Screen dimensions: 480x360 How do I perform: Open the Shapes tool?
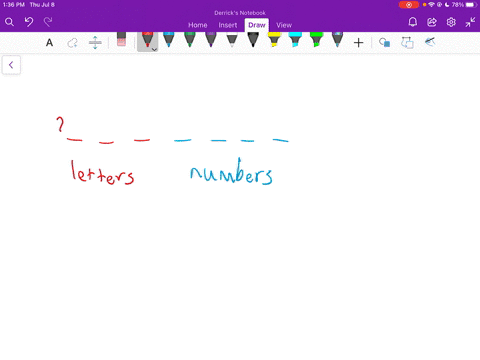point(385,43)
